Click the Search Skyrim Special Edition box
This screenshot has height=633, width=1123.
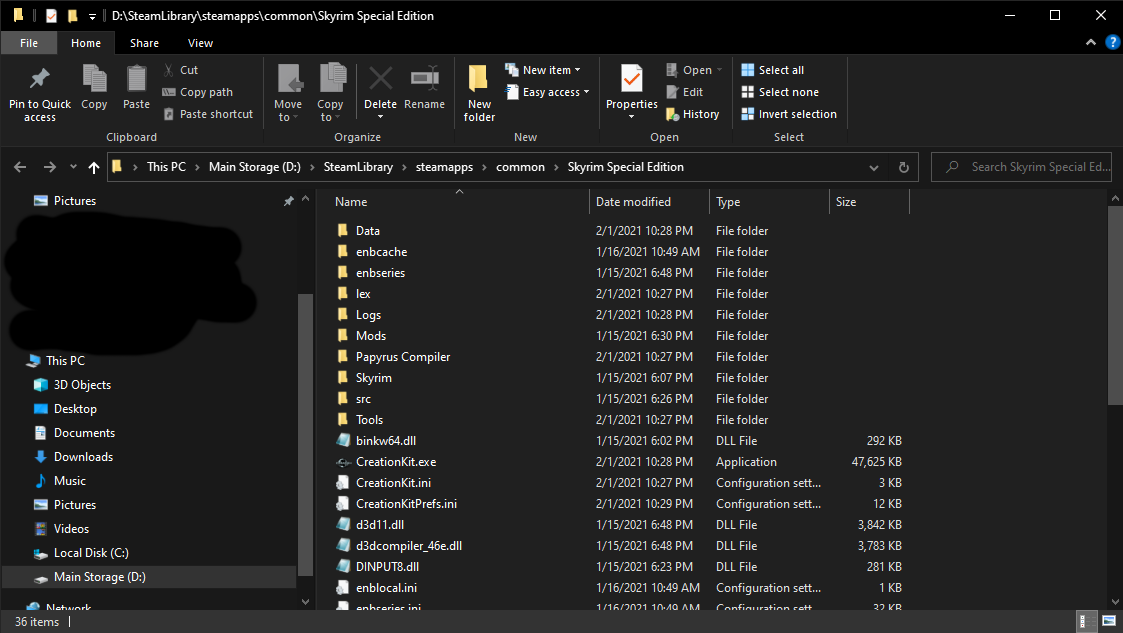pyautogui.click(x=1021, y=167)
